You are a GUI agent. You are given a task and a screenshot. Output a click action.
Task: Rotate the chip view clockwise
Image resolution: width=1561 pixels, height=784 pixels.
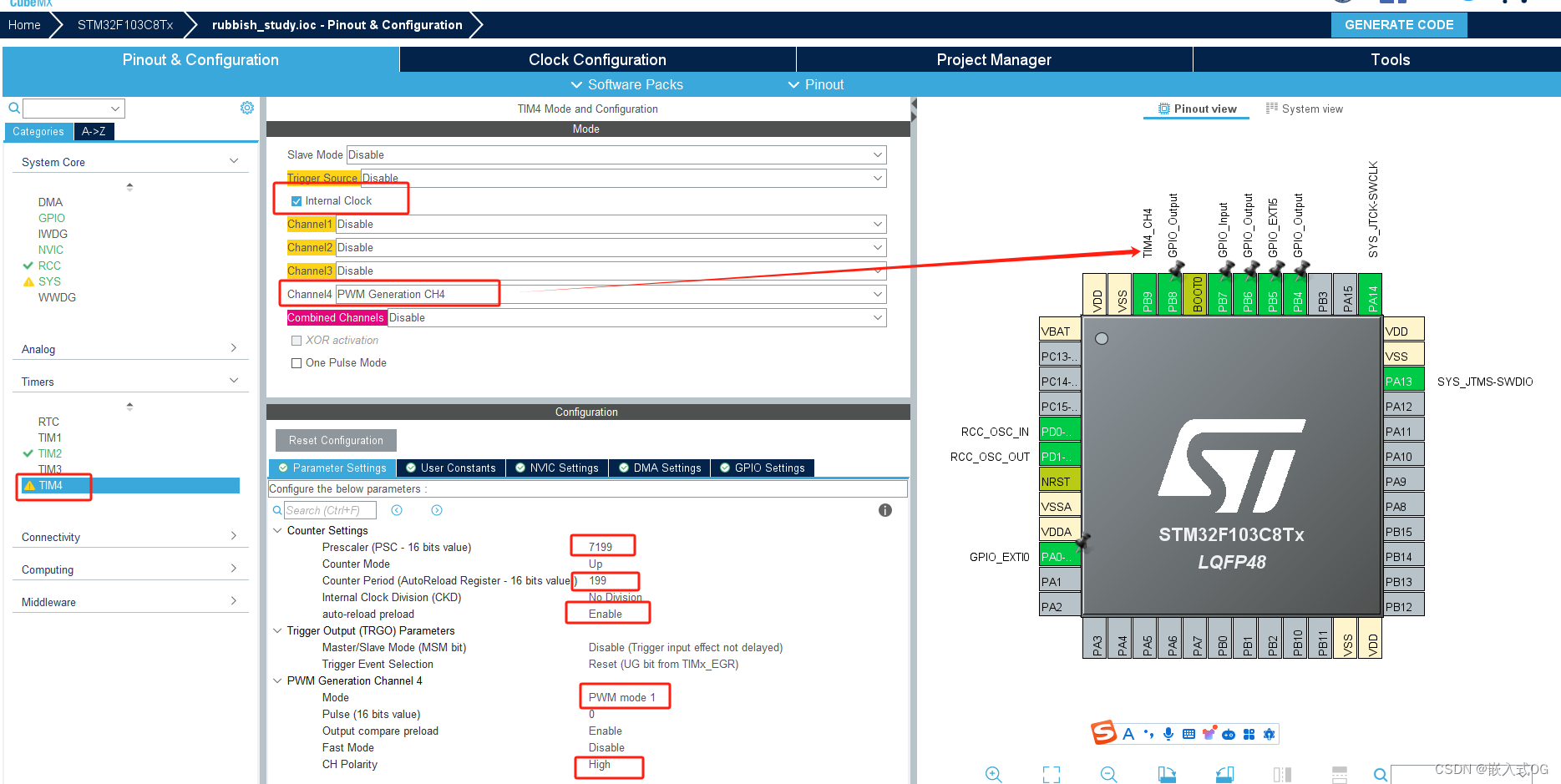coord(1167,775)
